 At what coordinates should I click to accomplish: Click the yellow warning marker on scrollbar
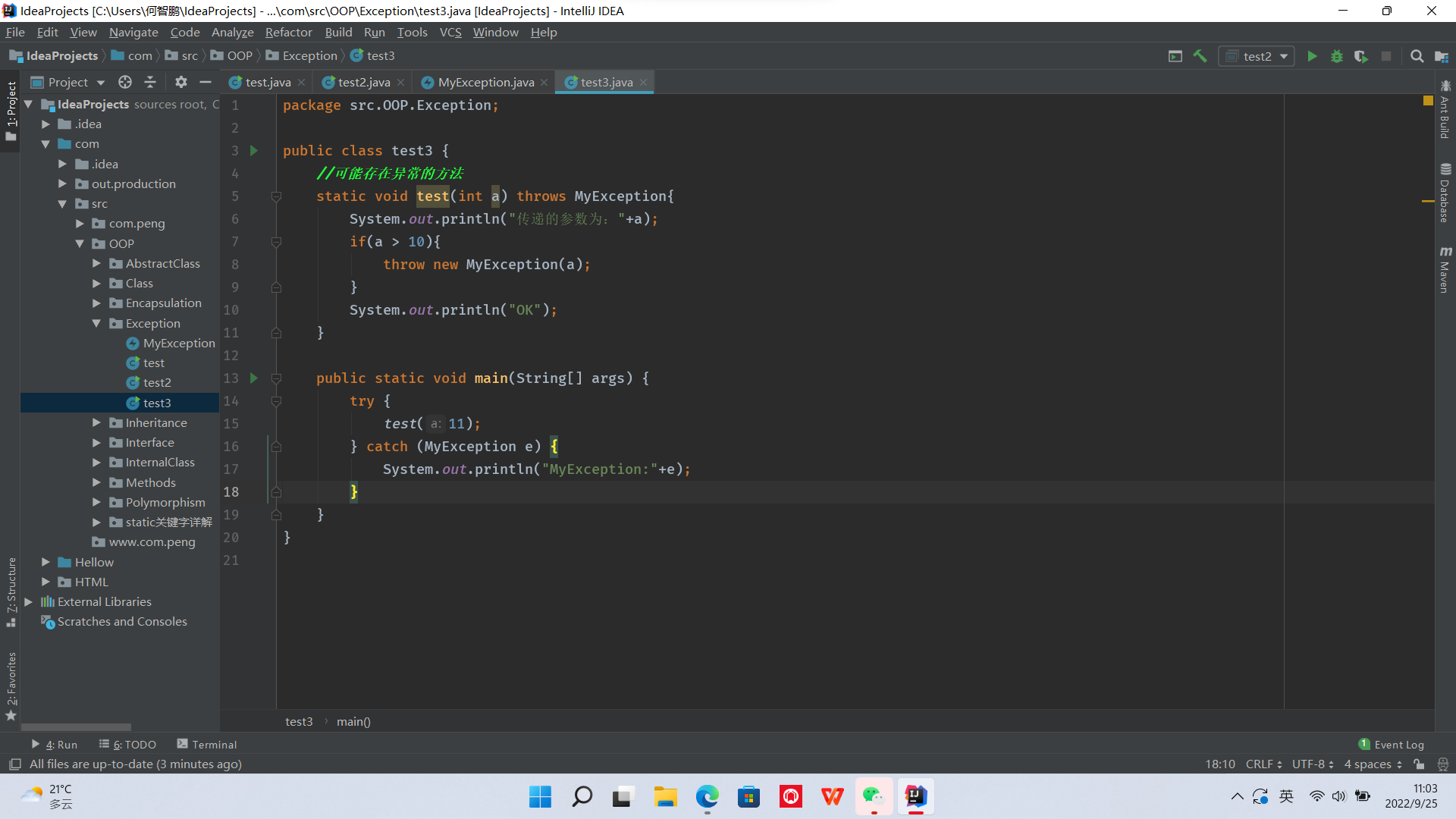point(1427,200)
